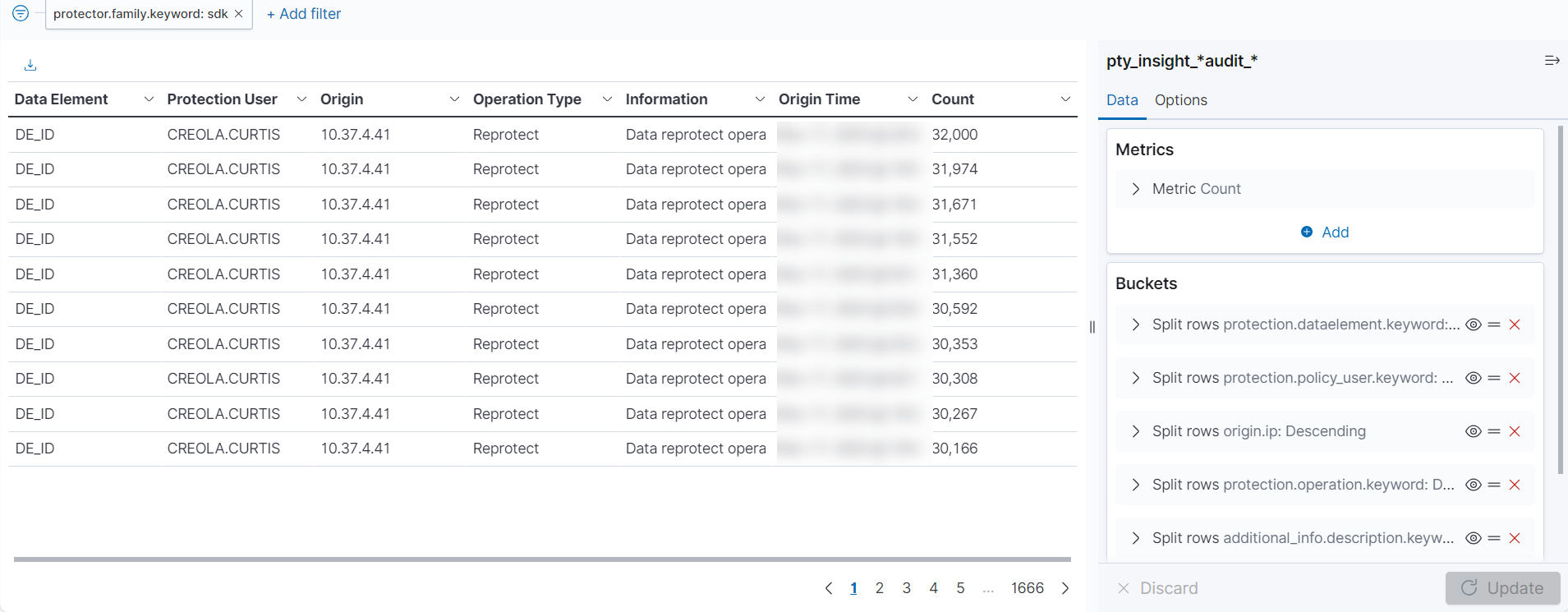Delete the protection.operation.keyword bucket
Viewport: 1568px width, 612px height.
tap(1515, 485)
